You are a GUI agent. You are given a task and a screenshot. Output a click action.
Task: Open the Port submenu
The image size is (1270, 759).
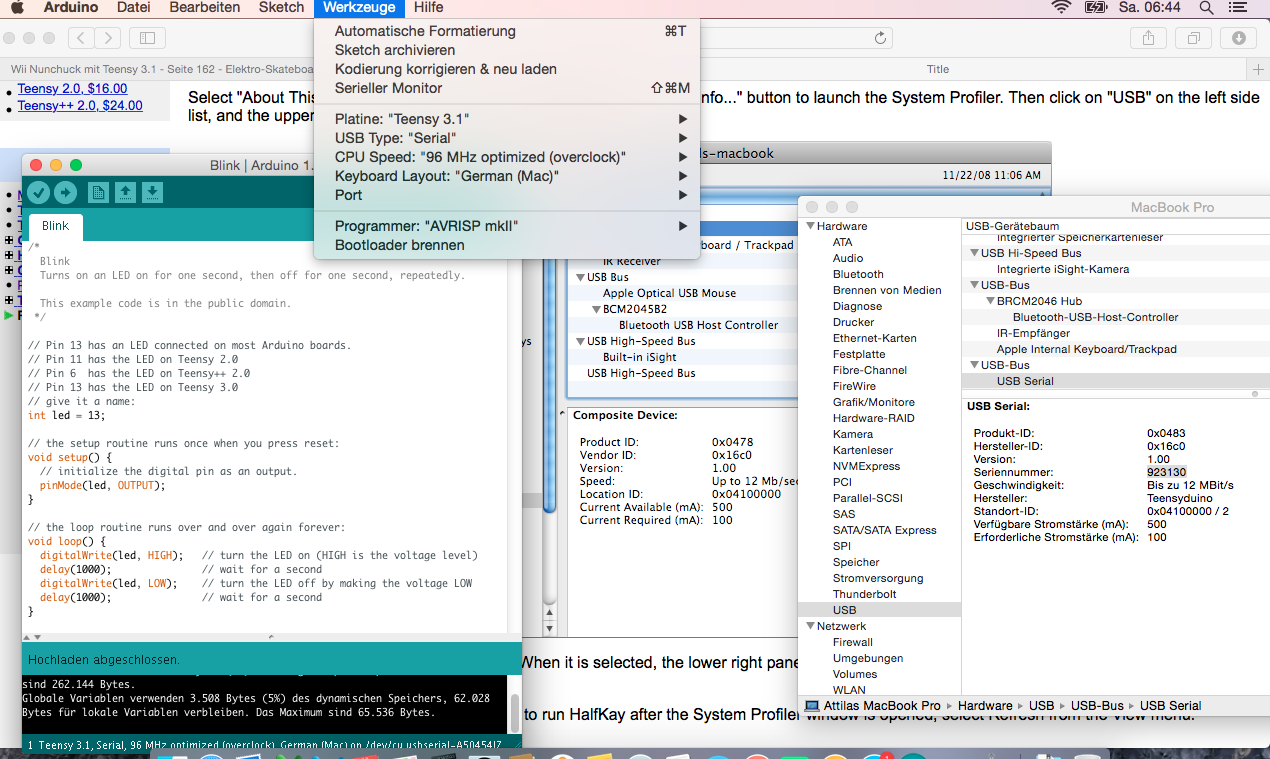(x=507, y=195)
